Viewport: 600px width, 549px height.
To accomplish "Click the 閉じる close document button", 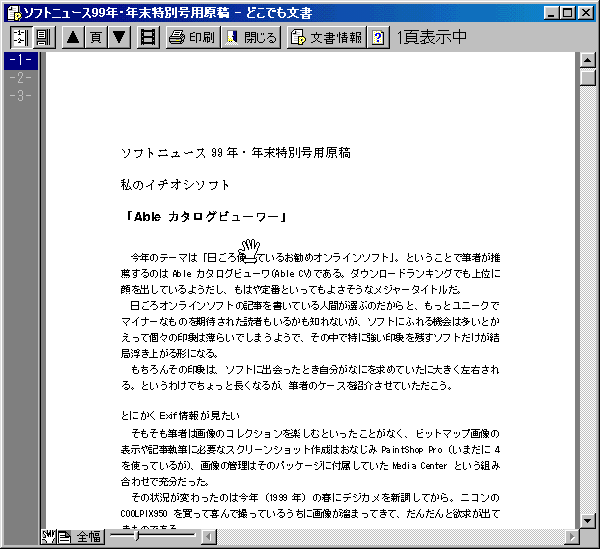I will pyautogui.click(x=251, y=37).
